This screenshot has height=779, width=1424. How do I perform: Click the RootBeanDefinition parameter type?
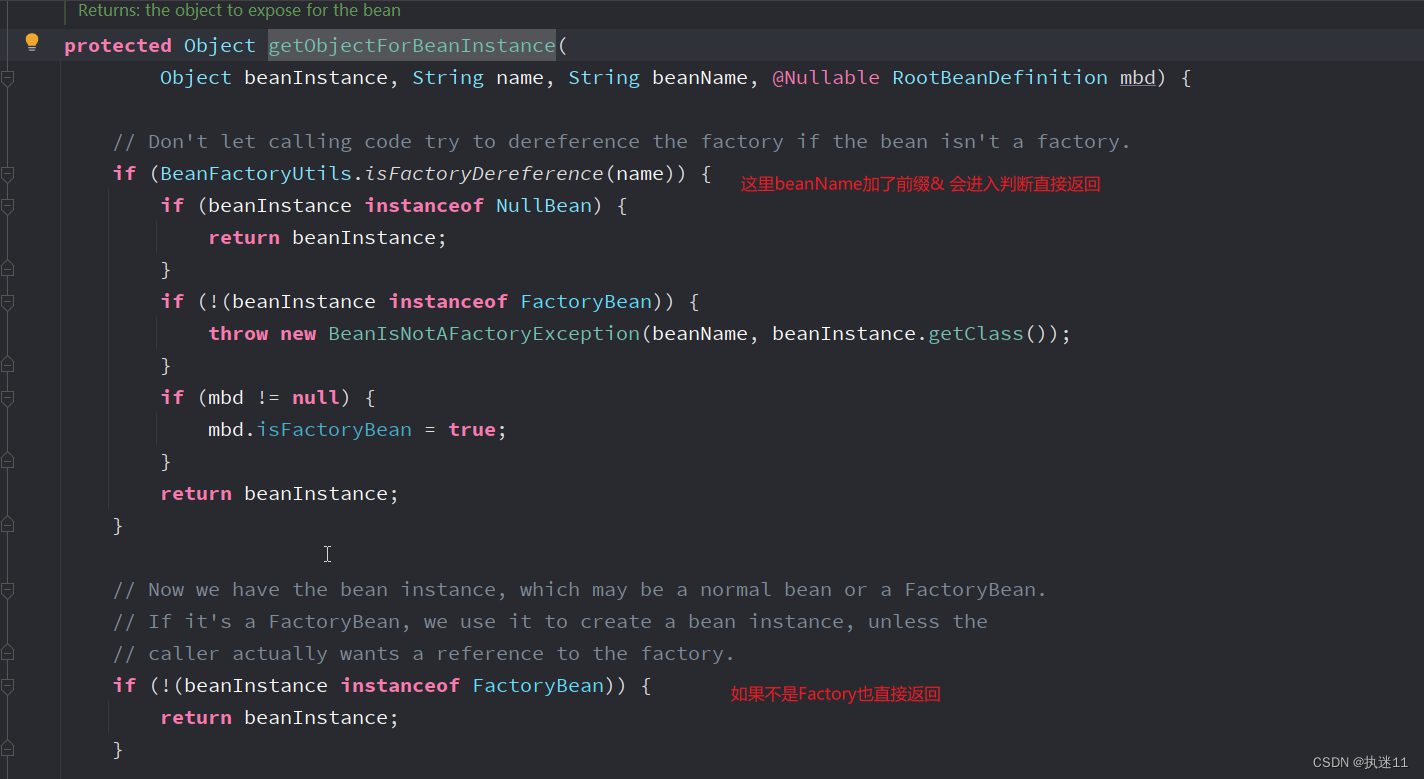click(1000, 78)
